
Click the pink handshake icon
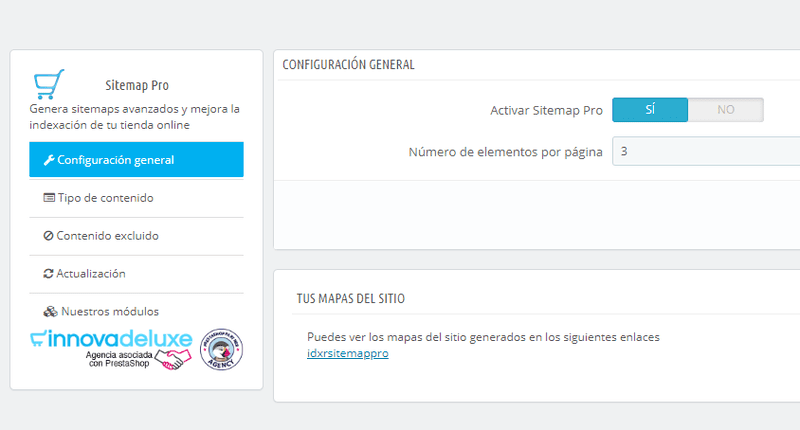click(x=173, y=359)
